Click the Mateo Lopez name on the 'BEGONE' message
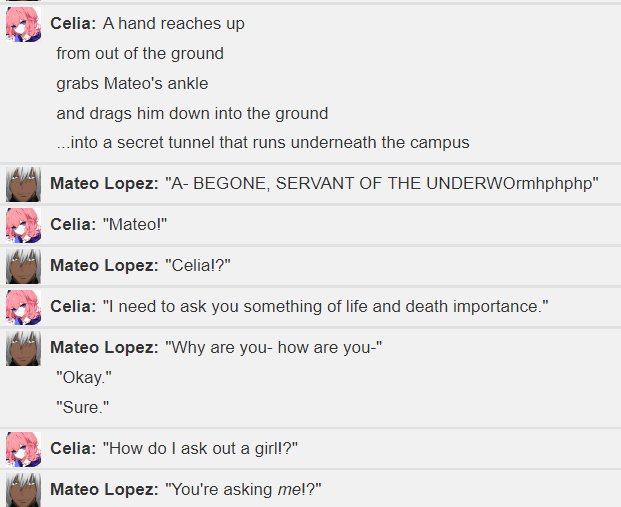Viewport: 621px width, 507px height. coord(104,183)
